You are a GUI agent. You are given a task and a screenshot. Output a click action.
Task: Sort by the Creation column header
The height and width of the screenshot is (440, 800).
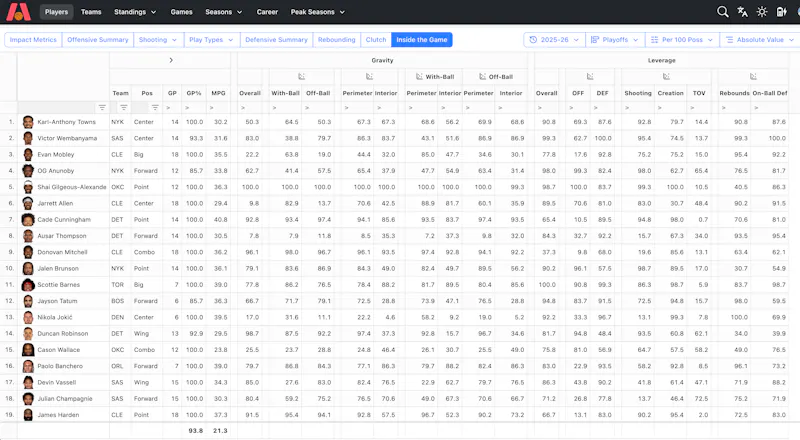pyautogui.click(x=670, y=93)
